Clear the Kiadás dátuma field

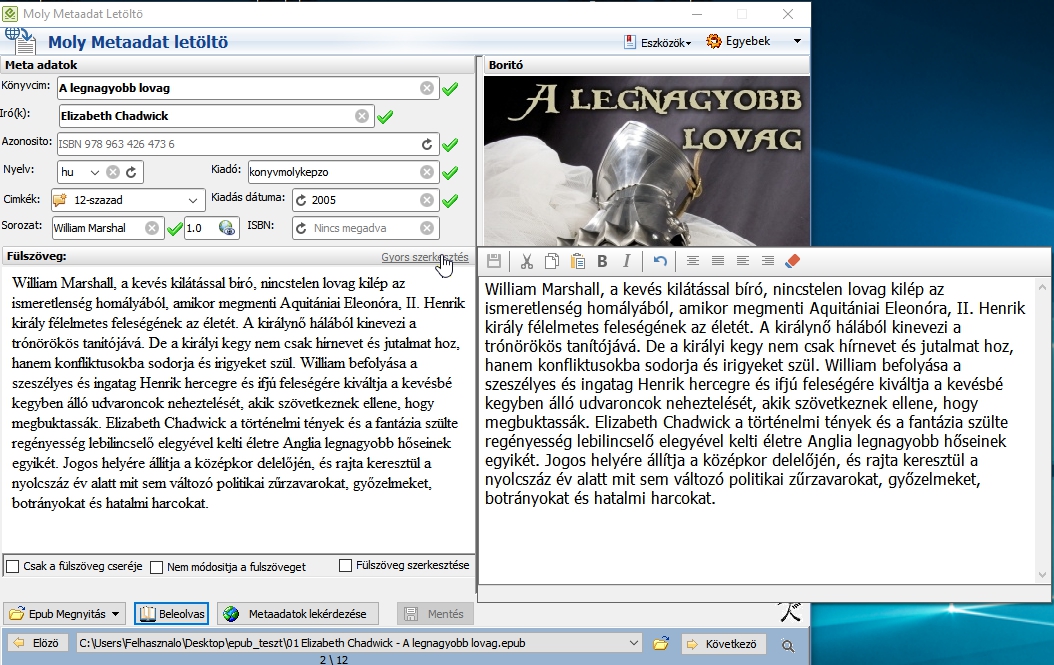point(427,200)
